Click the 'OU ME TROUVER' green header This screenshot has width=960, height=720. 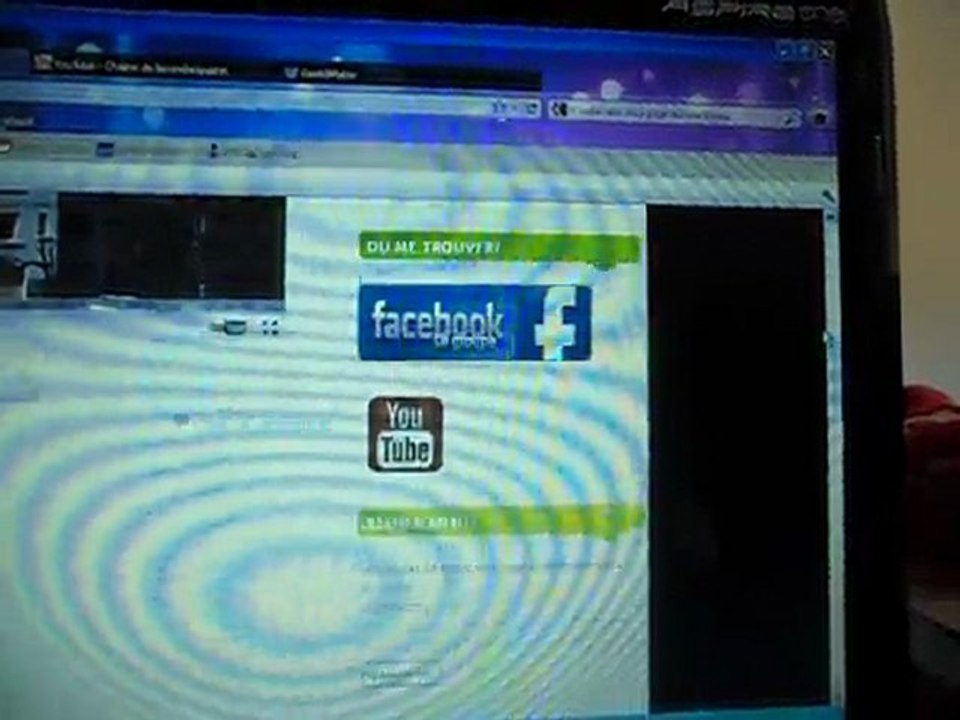point(500,248)
